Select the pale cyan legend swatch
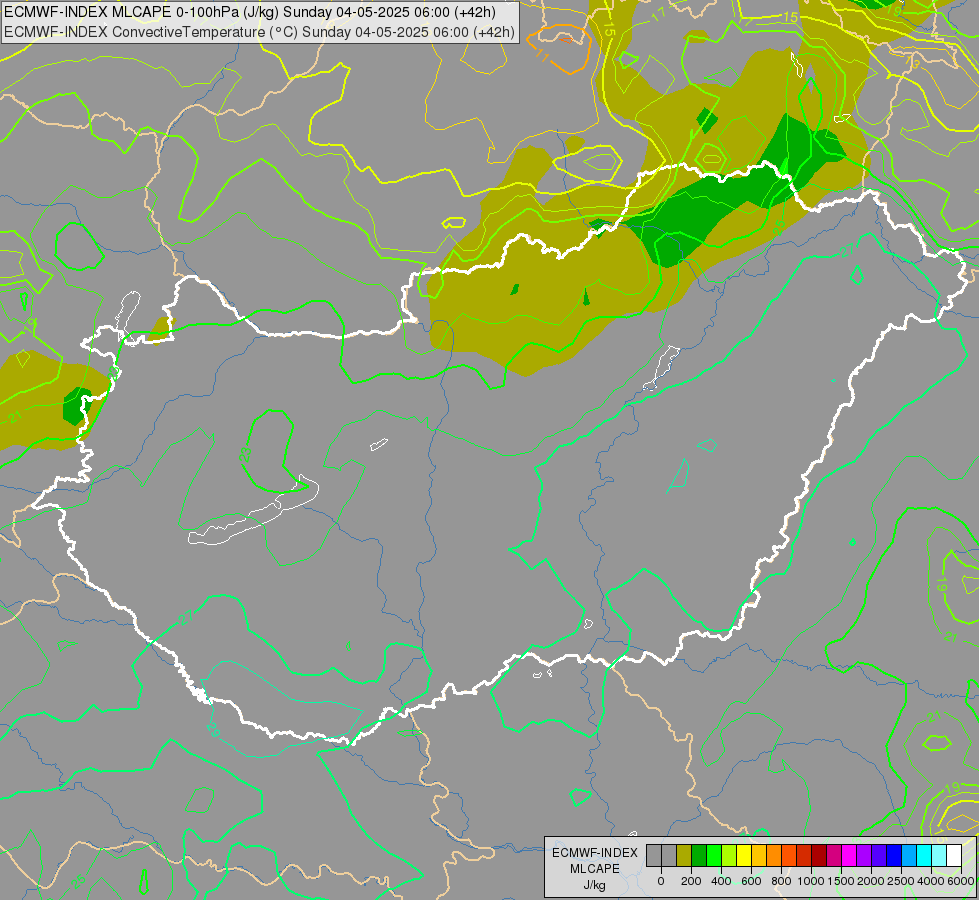 [x=939, y=856]
